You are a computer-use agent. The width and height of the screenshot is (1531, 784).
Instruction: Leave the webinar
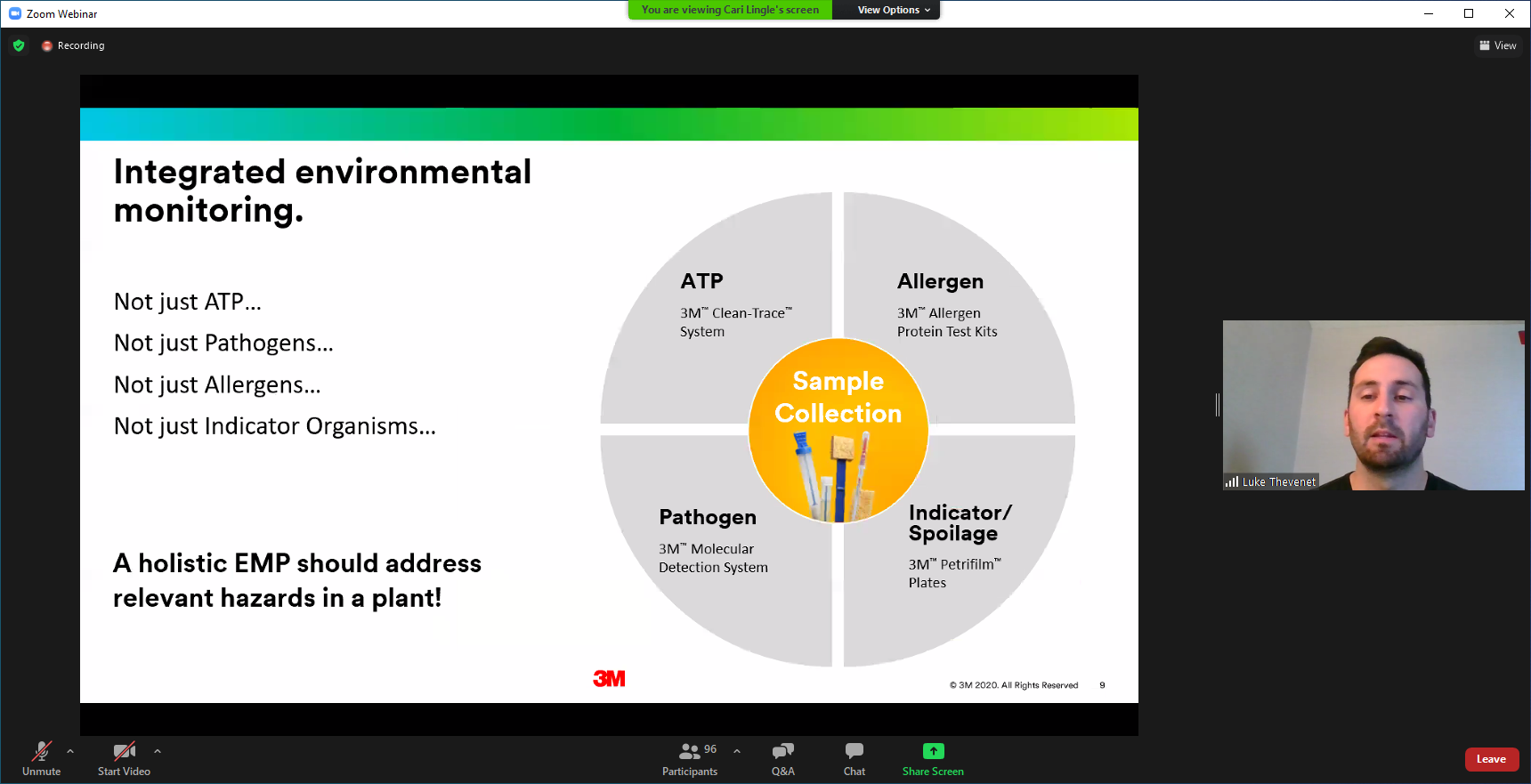tap(1492, 759)
